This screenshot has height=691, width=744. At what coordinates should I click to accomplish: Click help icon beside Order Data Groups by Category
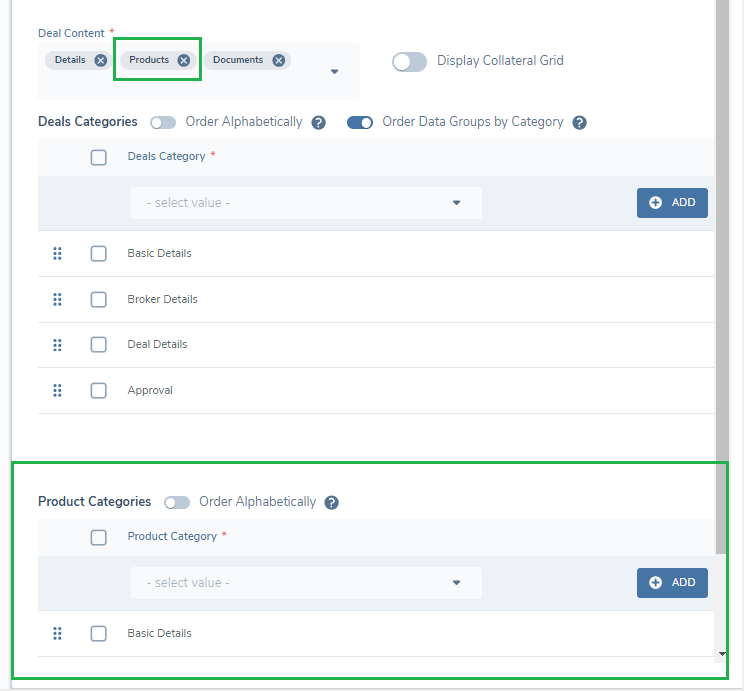click(580, 123)
